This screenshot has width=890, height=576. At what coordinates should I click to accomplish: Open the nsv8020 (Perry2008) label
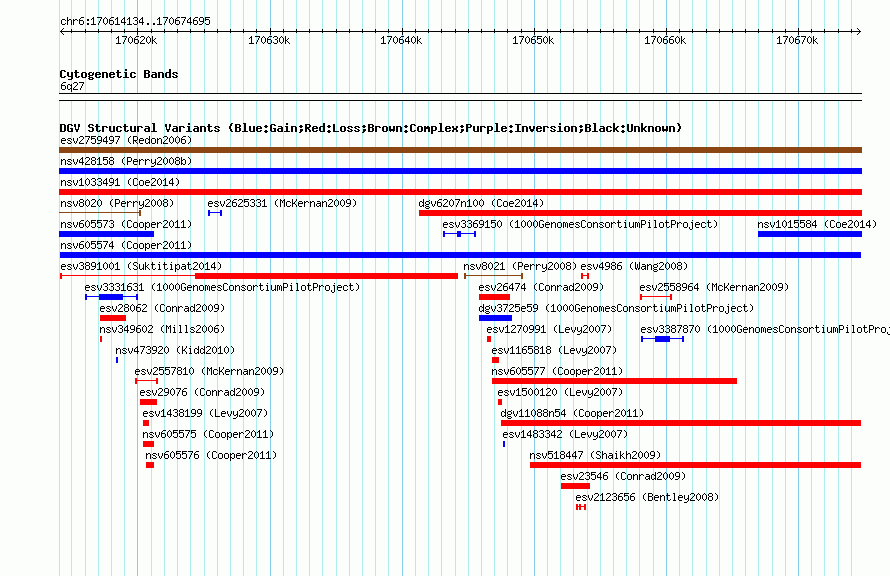click(x=117, y=203)
